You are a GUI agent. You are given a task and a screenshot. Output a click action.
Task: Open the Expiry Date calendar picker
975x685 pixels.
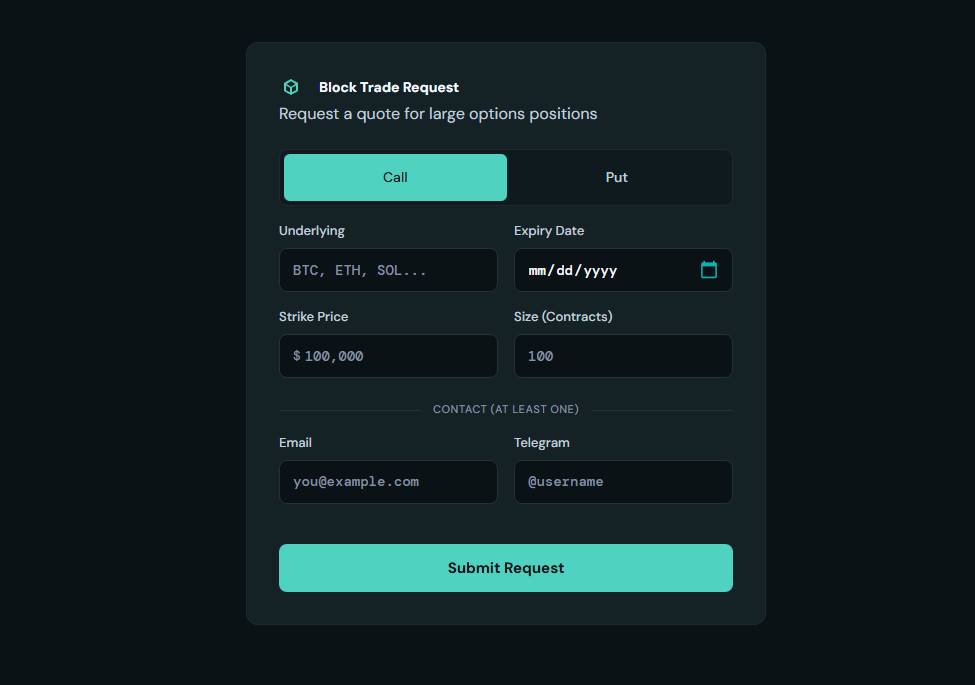pos(709,270)
